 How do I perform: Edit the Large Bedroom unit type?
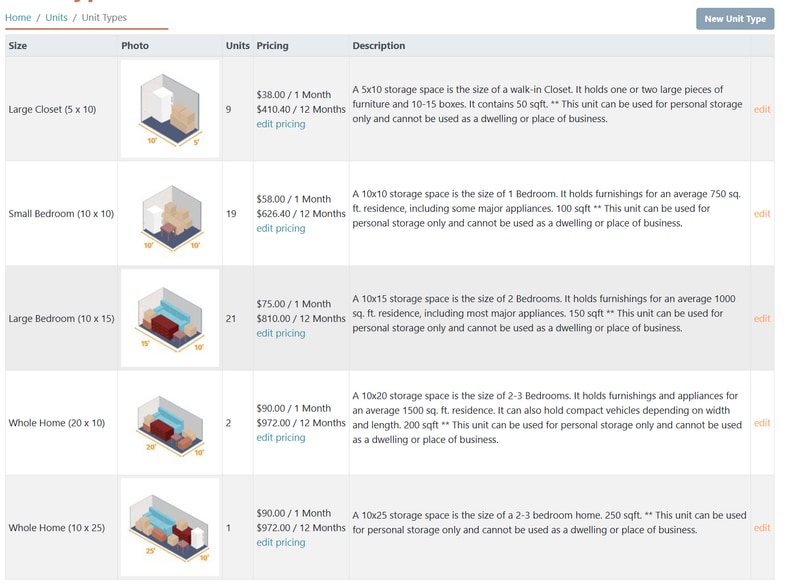coord(762,318)
